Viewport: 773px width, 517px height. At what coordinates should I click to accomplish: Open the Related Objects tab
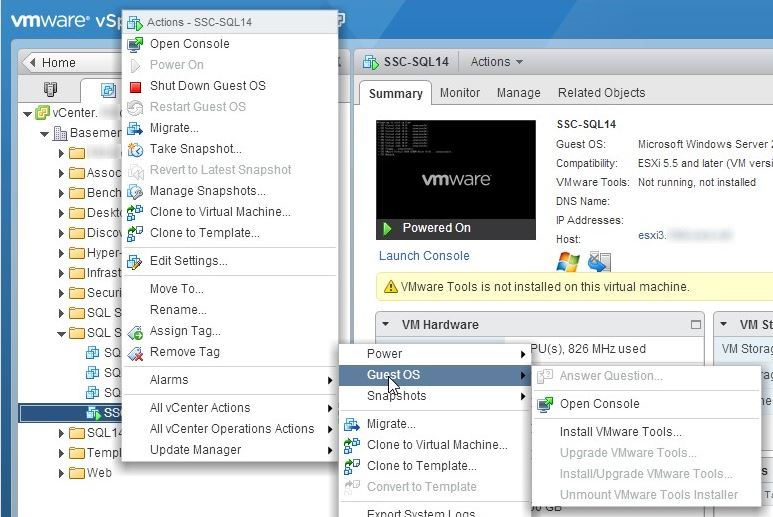pyautogui.click(x=601, y=93)
